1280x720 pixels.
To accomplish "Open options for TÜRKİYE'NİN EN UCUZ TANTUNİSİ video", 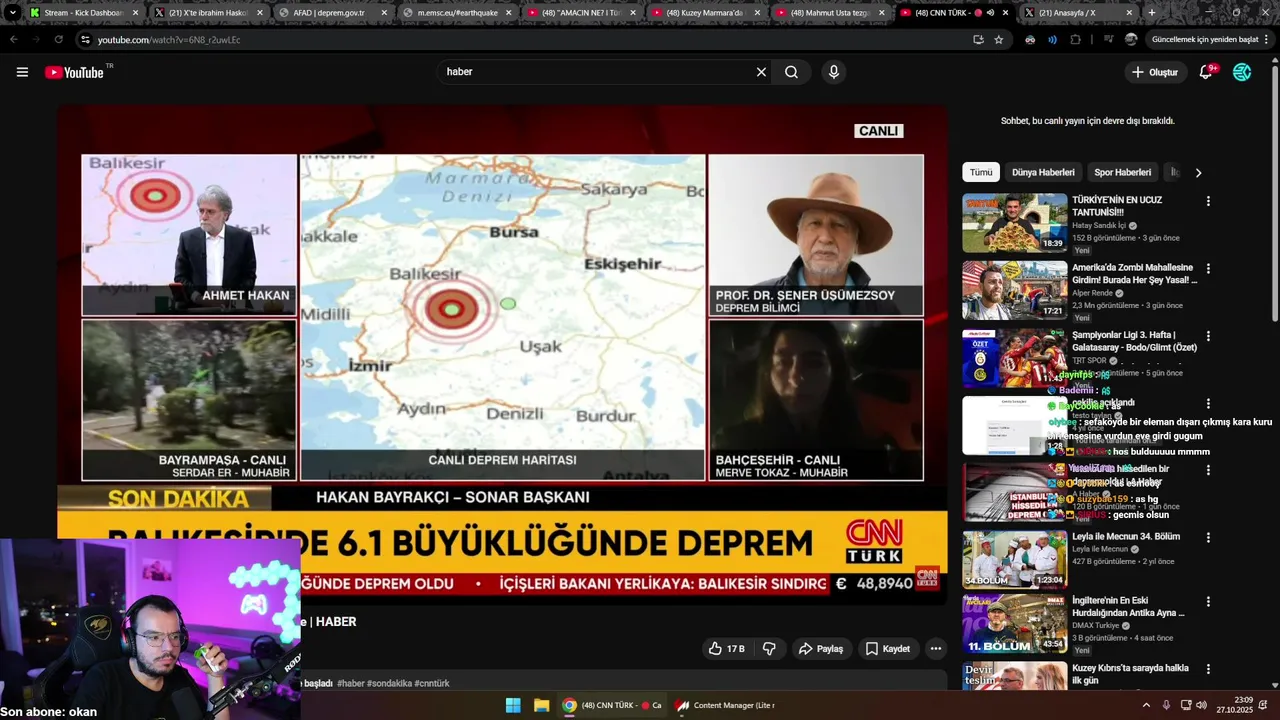I will [1208, 201].
